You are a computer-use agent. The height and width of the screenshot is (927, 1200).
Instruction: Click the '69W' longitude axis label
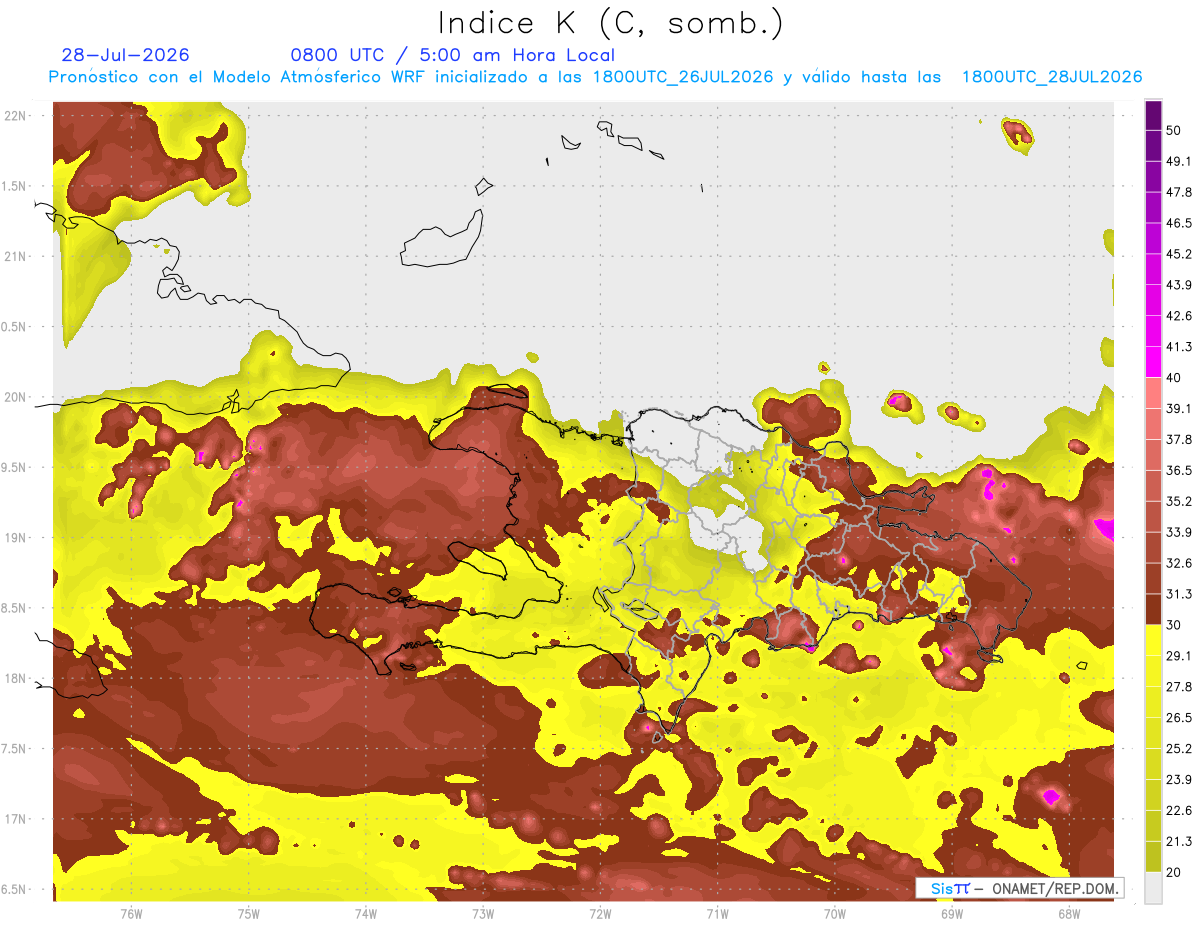[x=952, y=913]
